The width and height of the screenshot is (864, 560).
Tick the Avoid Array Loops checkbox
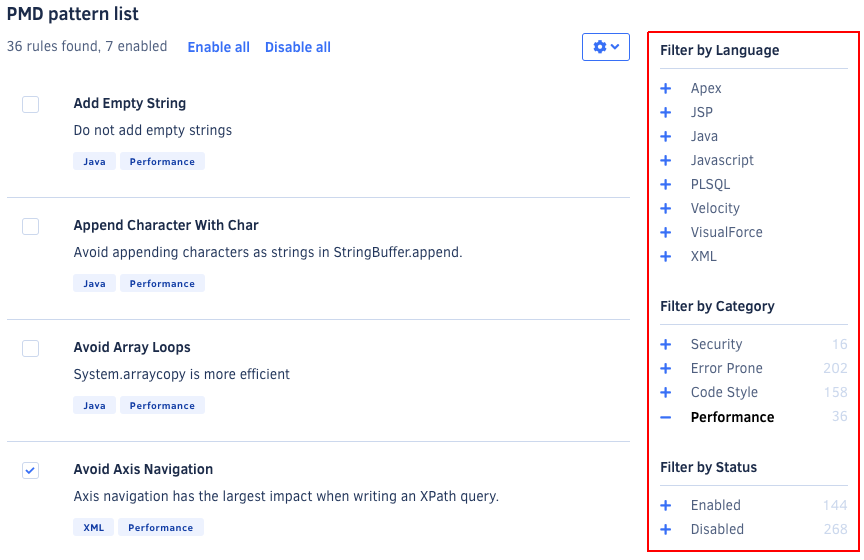(x=31, y=348)
